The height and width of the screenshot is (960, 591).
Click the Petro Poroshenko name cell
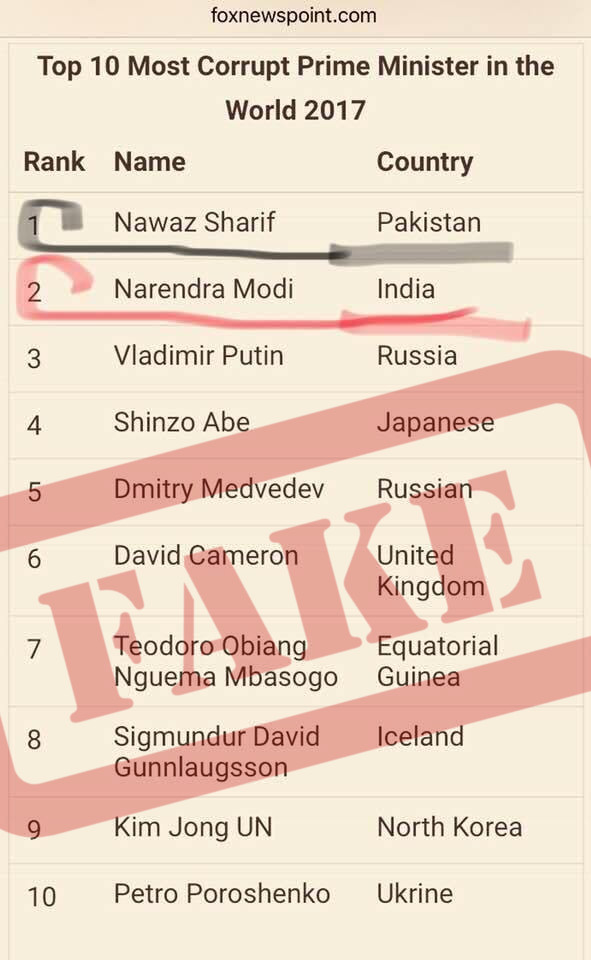(x=222, y=894)
